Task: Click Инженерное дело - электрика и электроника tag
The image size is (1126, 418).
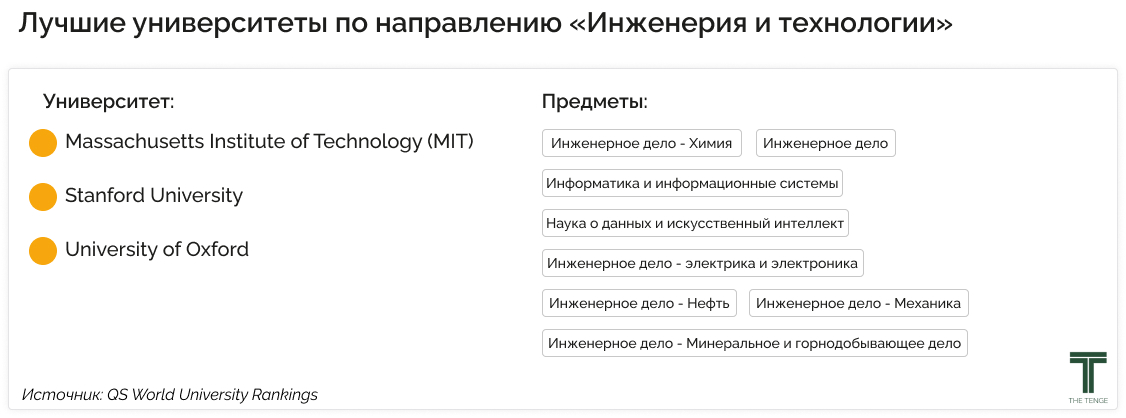Action: 702,264
